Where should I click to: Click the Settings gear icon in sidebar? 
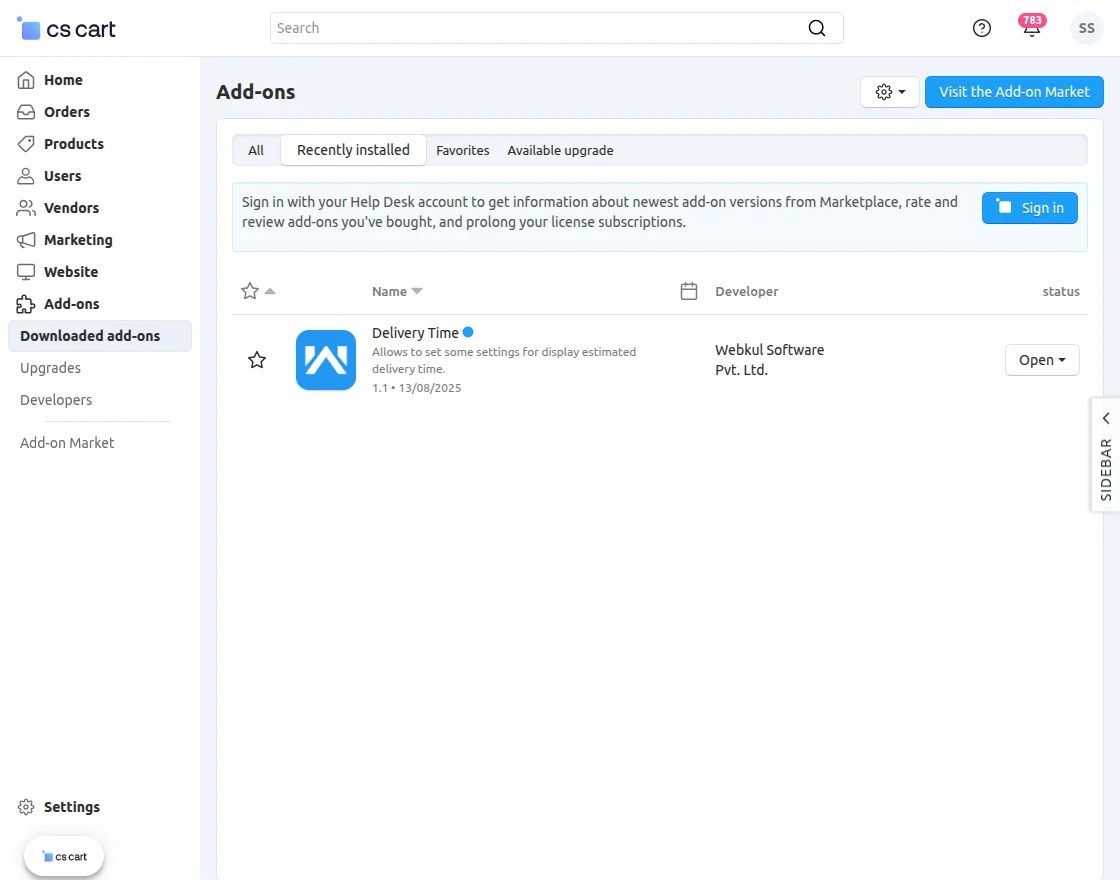[26, 807]
